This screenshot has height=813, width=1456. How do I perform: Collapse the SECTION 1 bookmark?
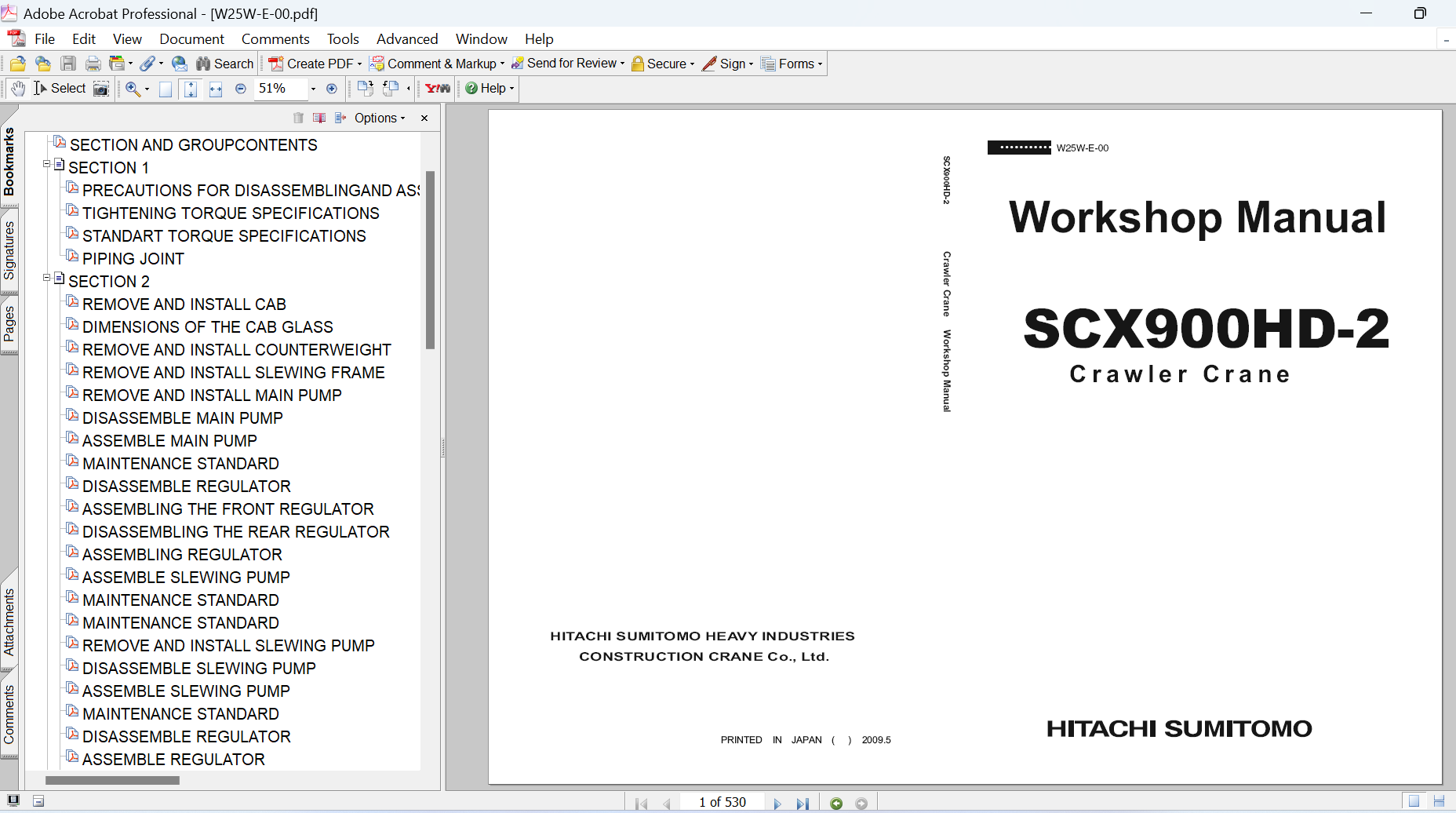tap(46, 164)
